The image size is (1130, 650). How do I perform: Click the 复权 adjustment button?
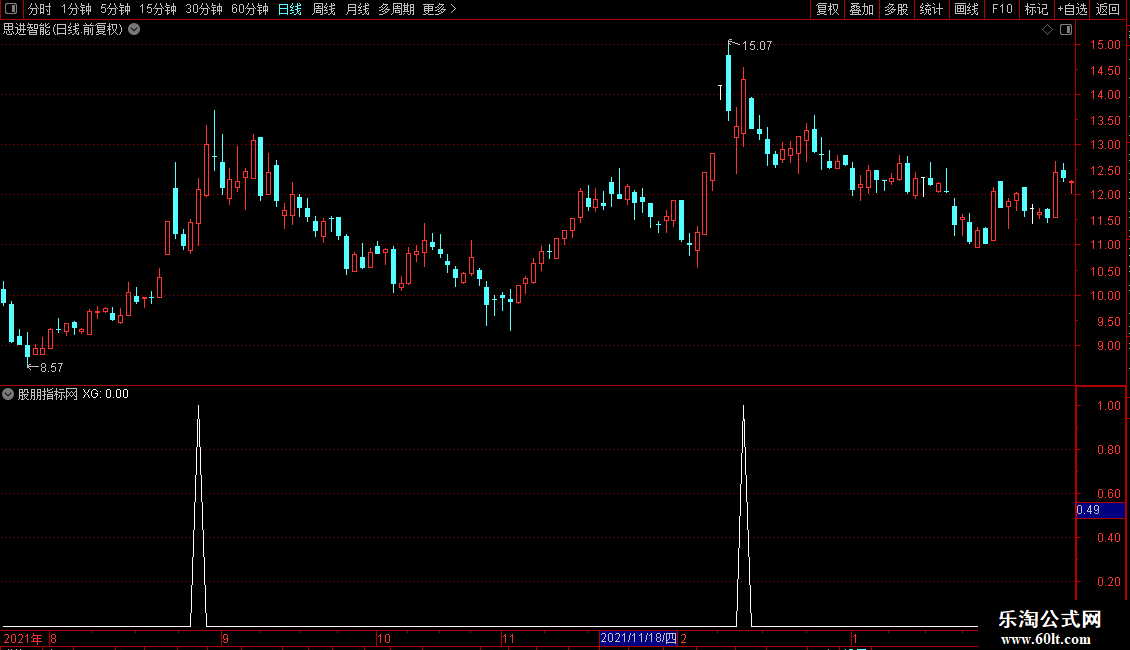click(x=827, y=9)
